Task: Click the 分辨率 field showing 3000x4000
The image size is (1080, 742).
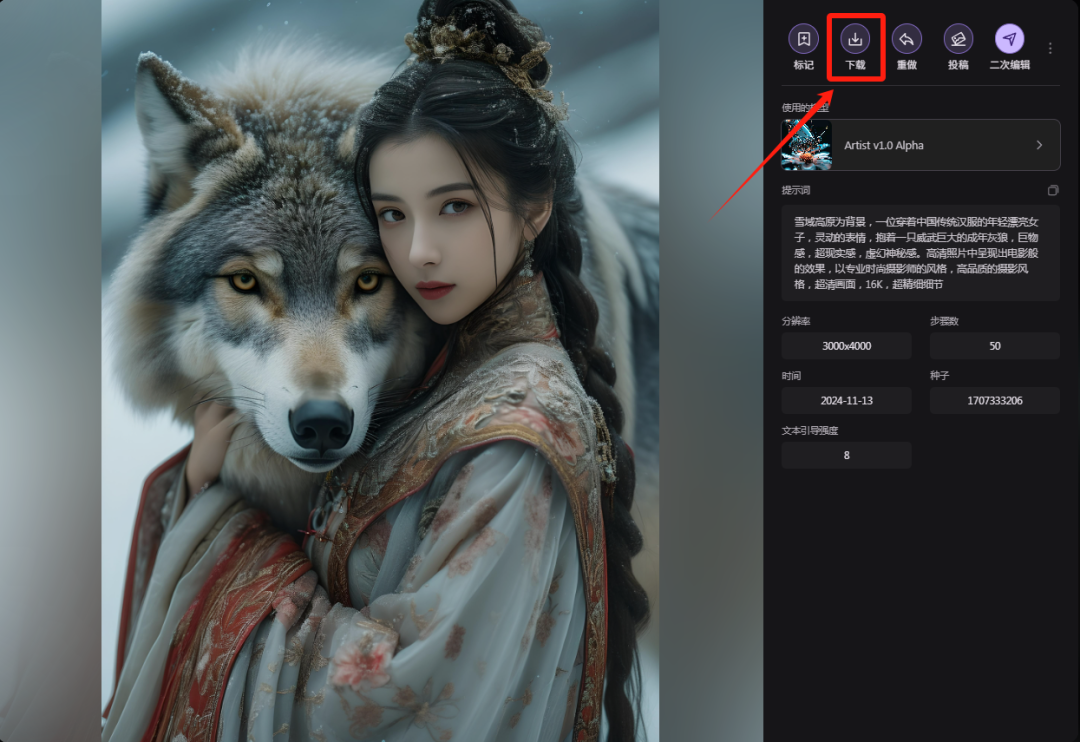Action: point(846,345)
